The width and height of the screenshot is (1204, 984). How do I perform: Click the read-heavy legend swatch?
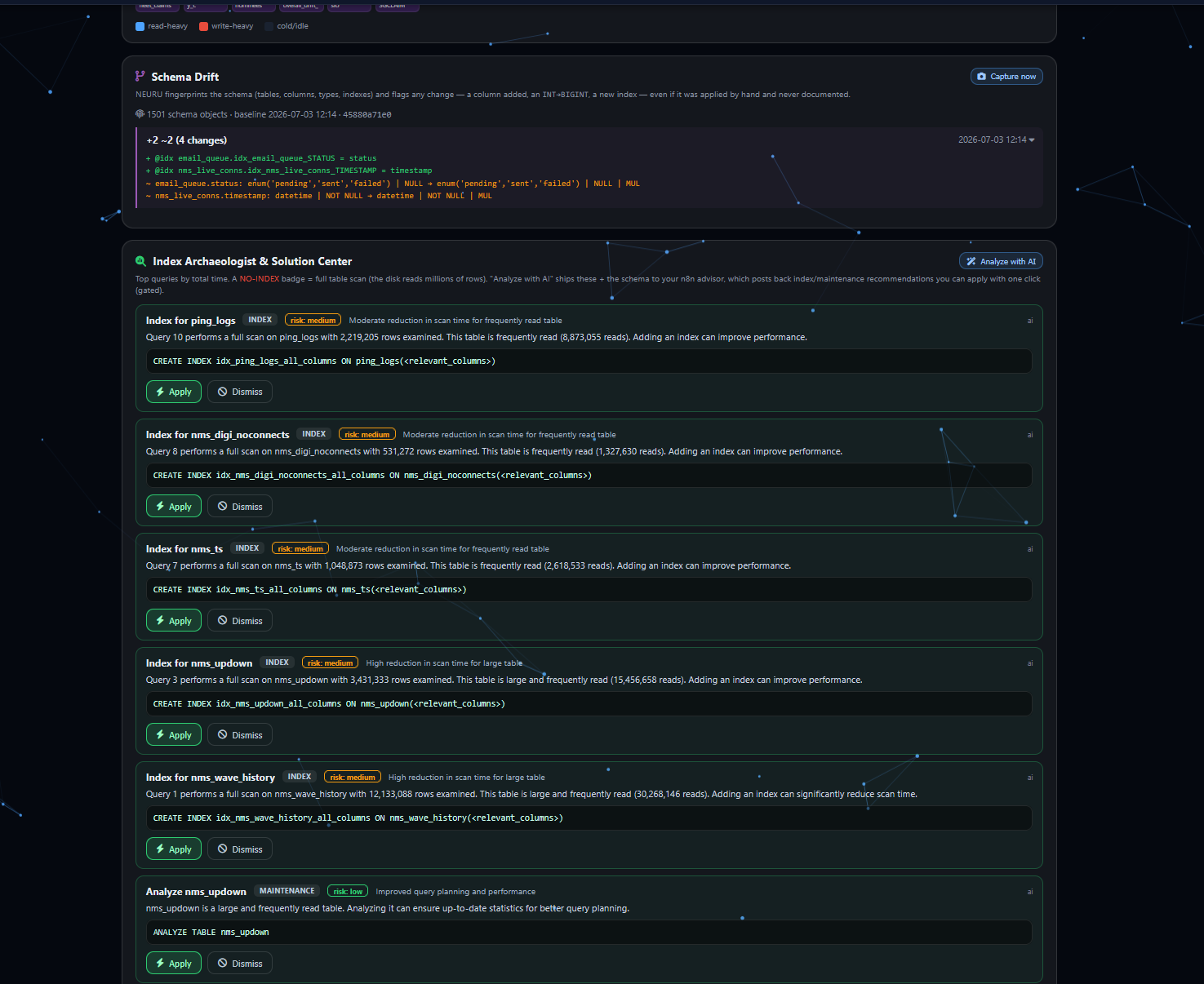[140, 26]
